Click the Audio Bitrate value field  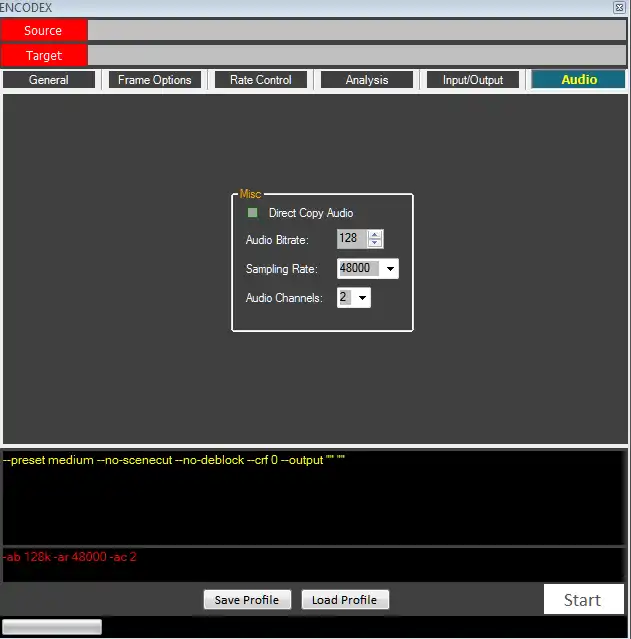pos(352,238)
